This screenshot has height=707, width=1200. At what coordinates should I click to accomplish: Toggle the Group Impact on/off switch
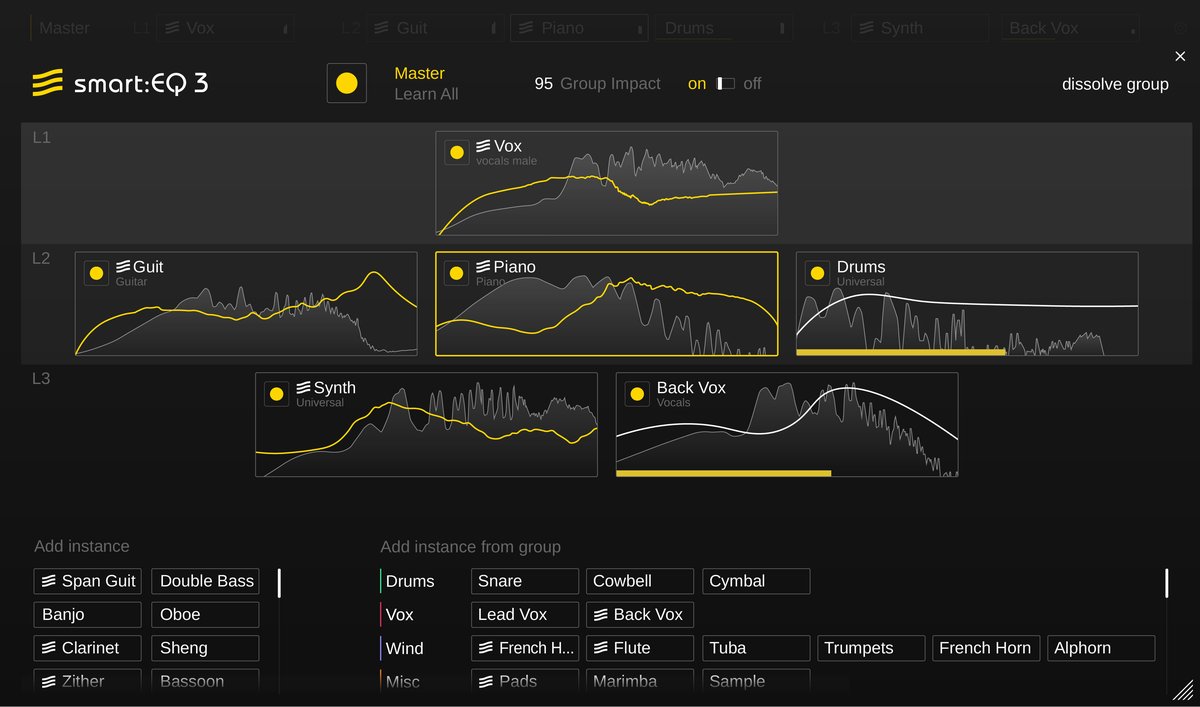(x=725, y=84)
